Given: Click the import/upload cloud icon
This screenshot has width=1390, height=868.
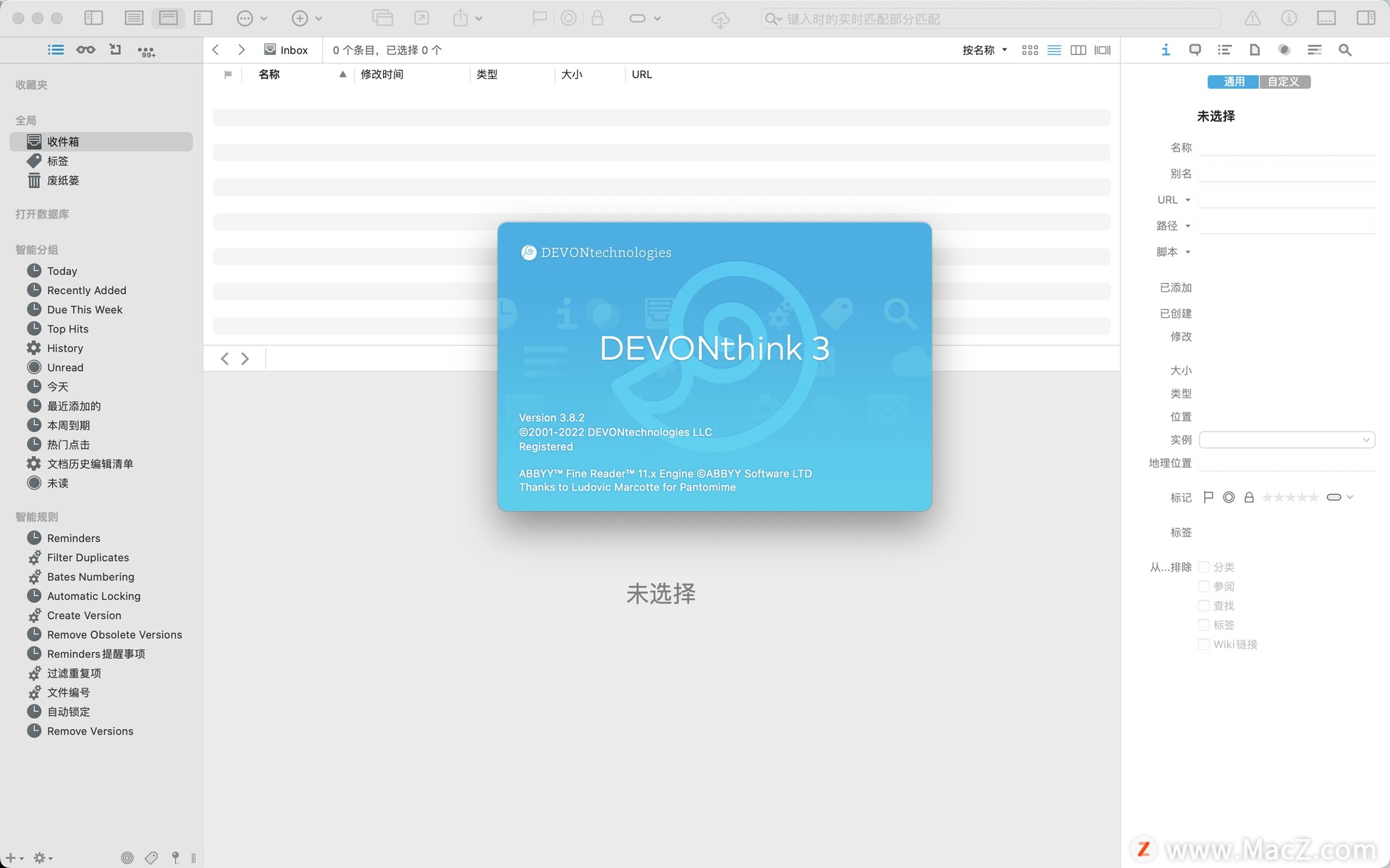Looking at the screenshot, I should [x=720, y=18].
